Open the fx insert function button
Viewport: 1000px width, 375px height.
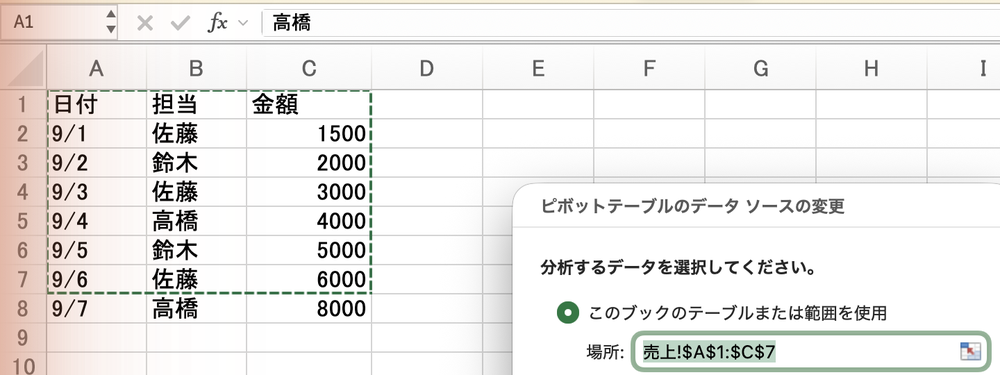click(x=218, y=24)
